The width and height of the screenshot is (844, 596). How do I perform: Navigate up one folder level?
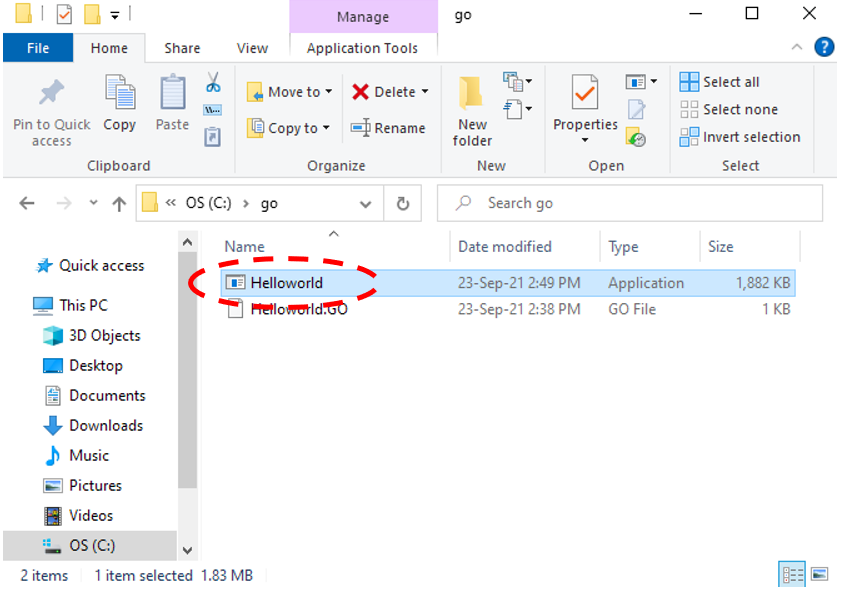119,203
